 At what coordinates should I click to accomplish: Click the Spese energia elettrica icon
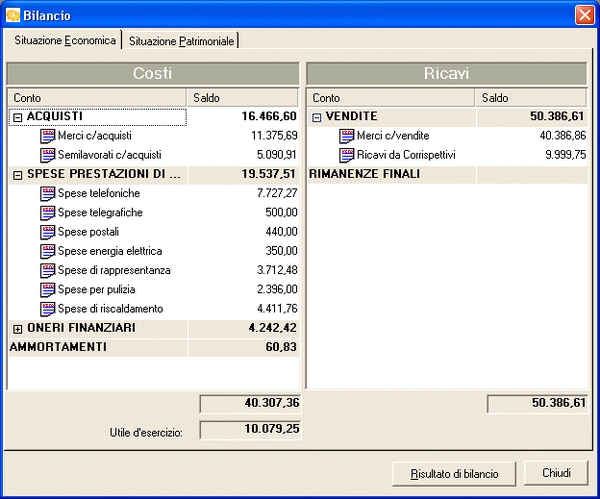coord(47,251)
